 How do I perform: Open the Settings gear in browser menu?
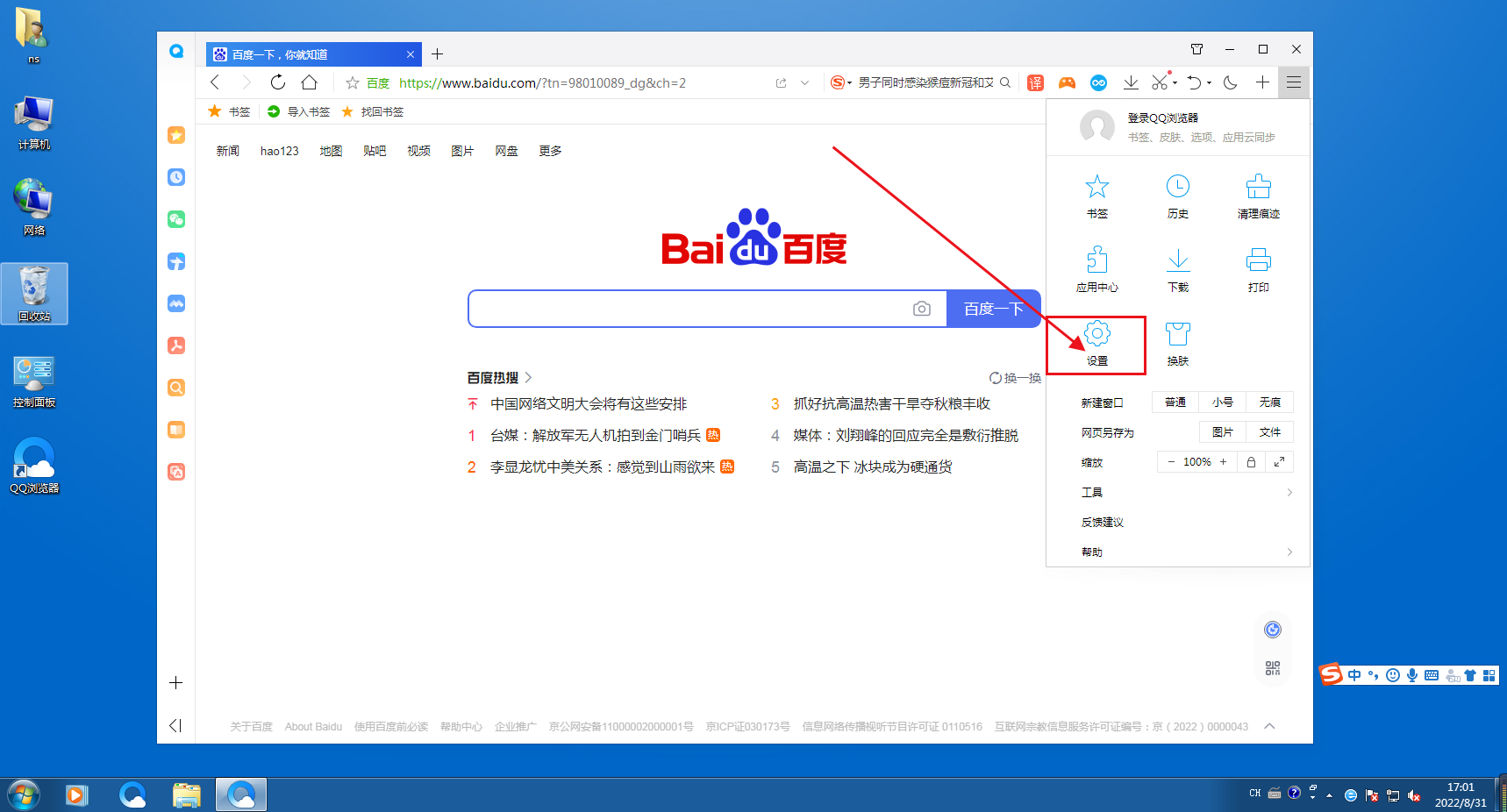[1097, 343]
